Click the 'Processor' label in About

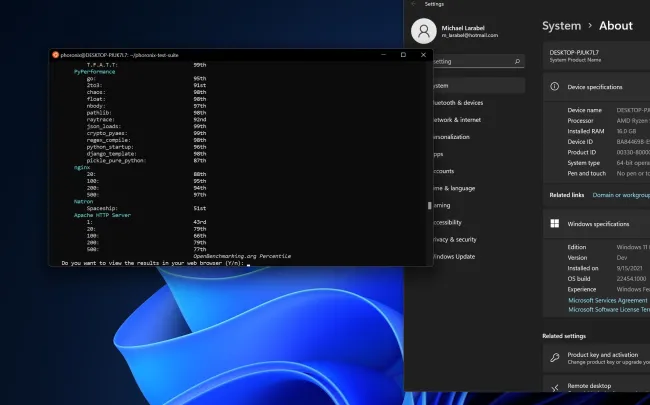tap(580, 121)
